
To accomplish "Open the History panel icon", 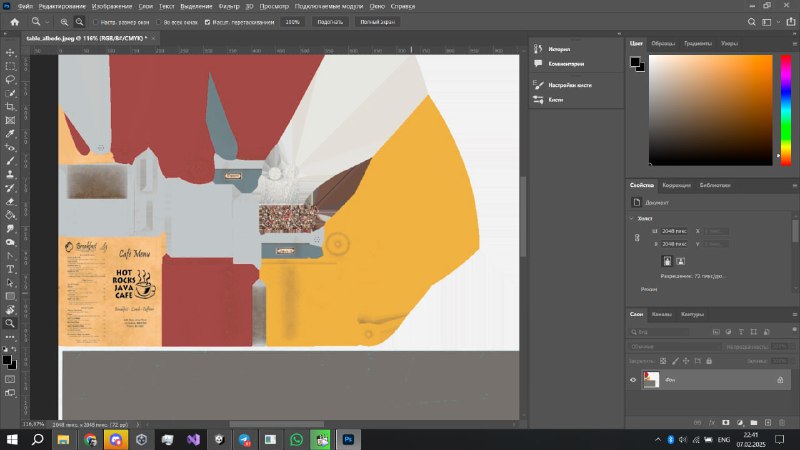I will pos(538,49).
